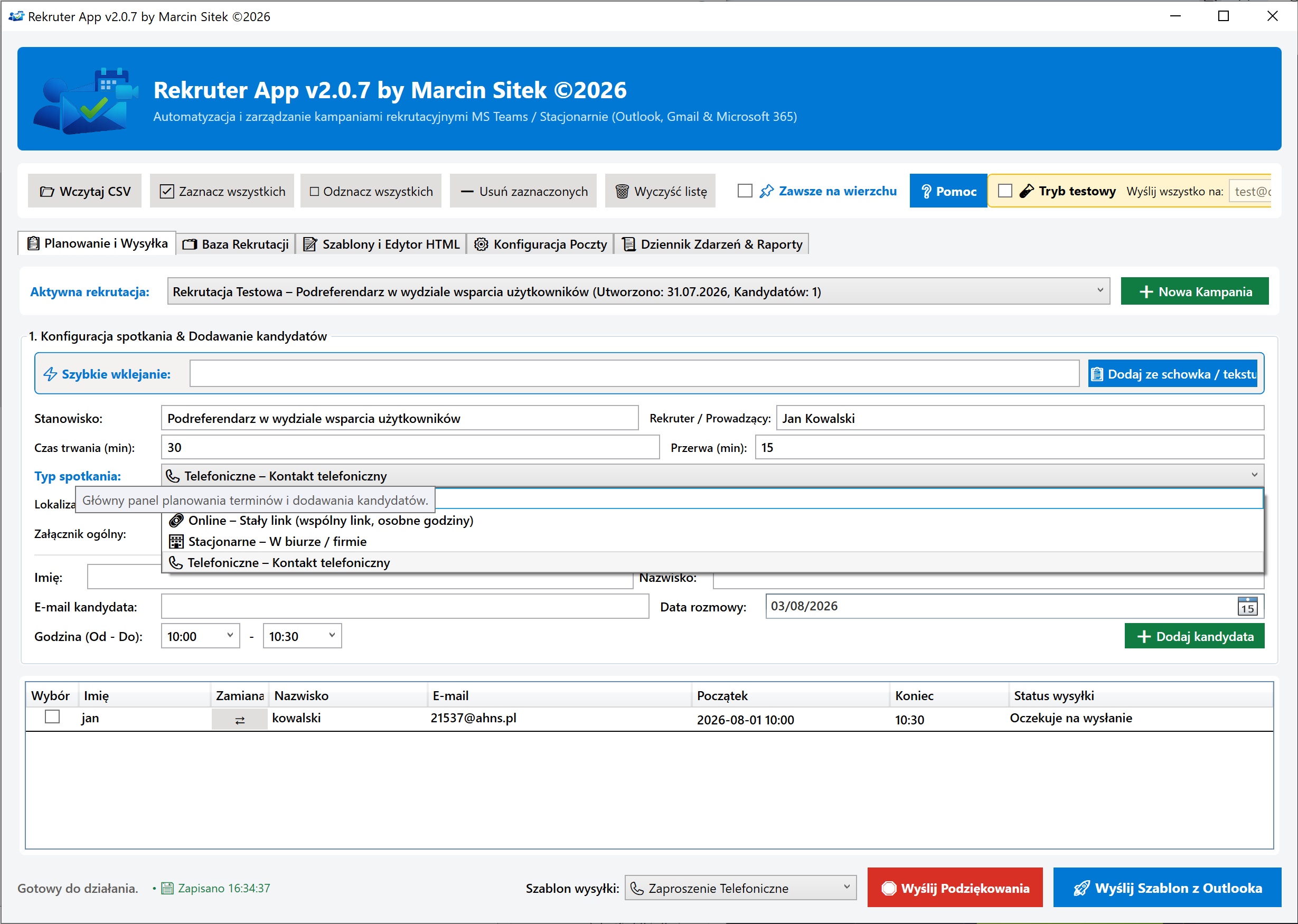Expand the Aktywna rekrutacja dropdown
Screen dimensions: 1298x924
point(1099,291)
